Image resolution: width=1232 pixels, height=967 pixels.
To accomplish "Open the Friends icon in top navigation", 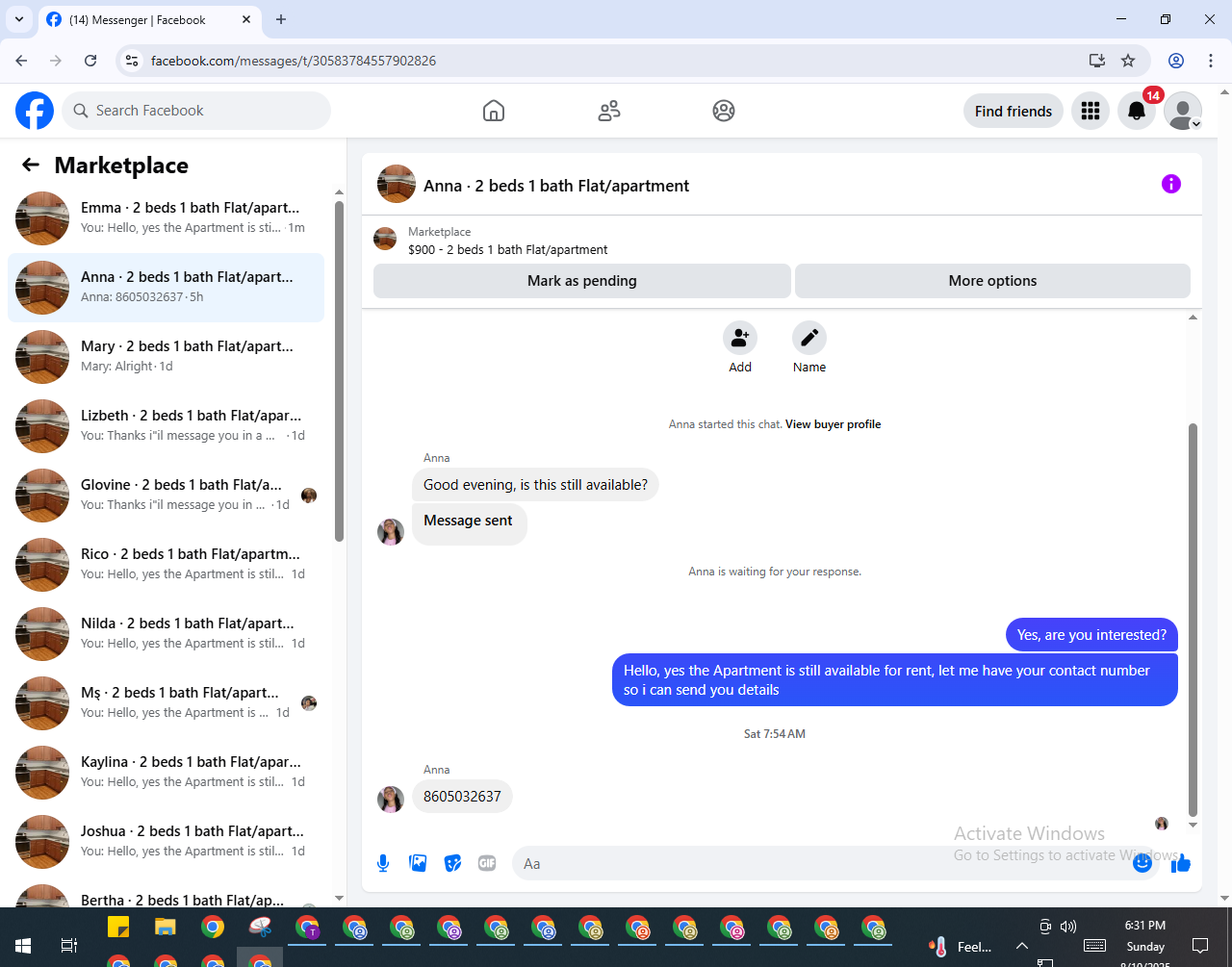I will click(x=609, y=111).
